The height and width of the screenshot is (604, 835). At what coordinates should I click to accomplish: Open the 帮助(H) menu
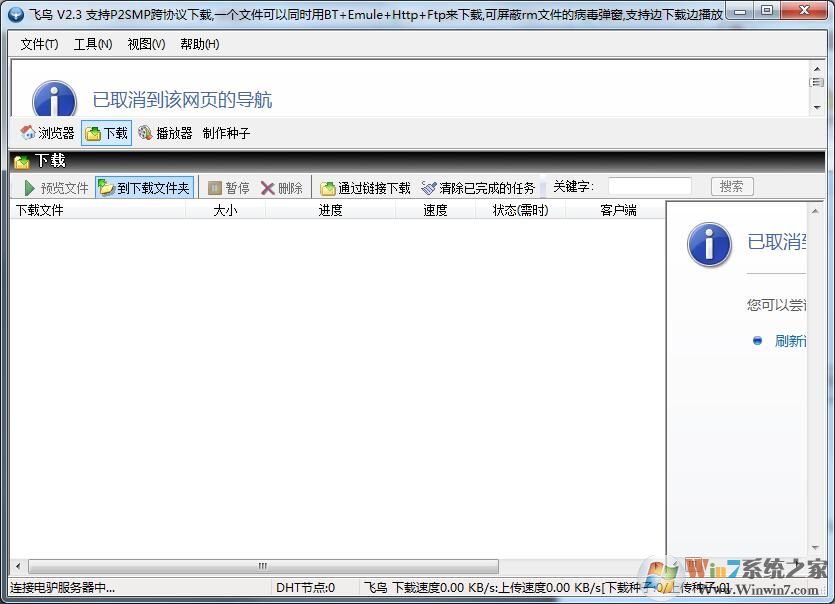pyautogui.click(x=200, y=44)
